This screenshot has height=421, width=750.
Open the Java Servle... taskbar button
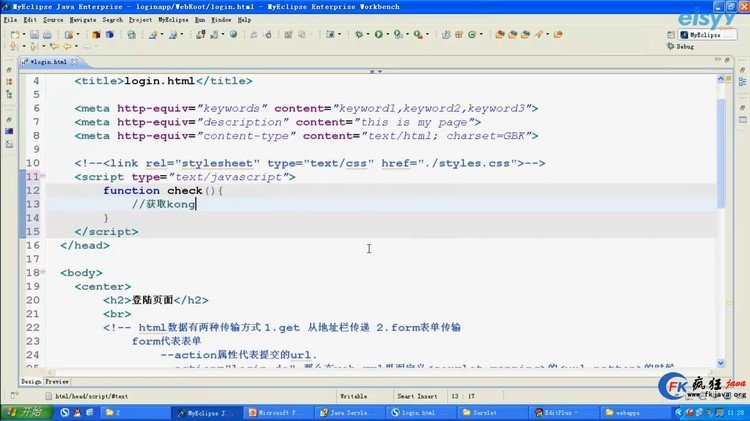[x=348, y=412]
